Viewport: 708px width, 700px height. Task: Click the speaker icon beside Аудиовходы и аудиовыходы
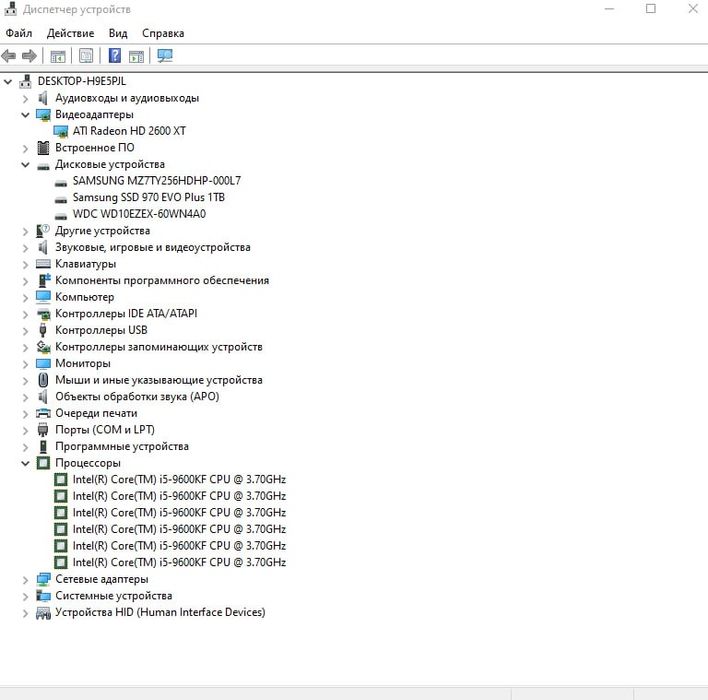43,98
